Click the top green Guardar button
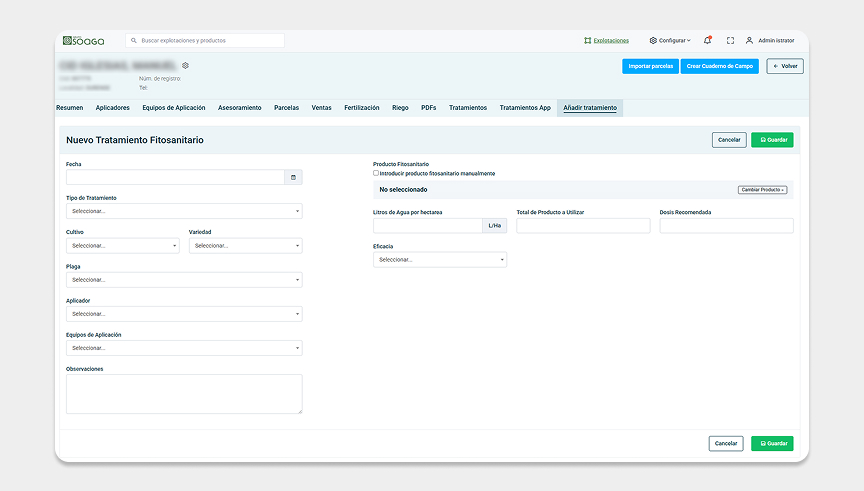 point(771,140)
